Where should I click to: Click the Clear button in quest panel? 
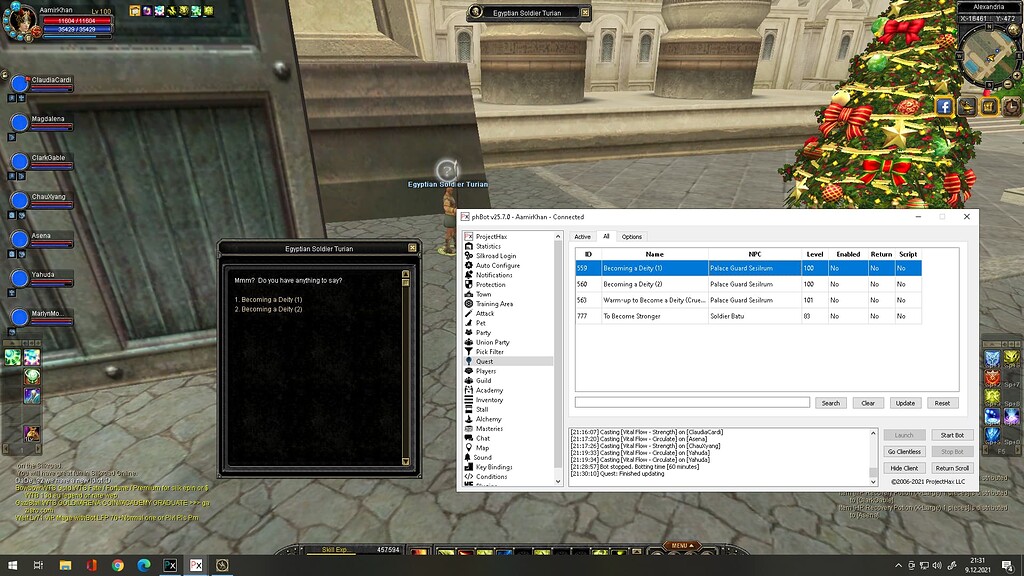[868, 403]
